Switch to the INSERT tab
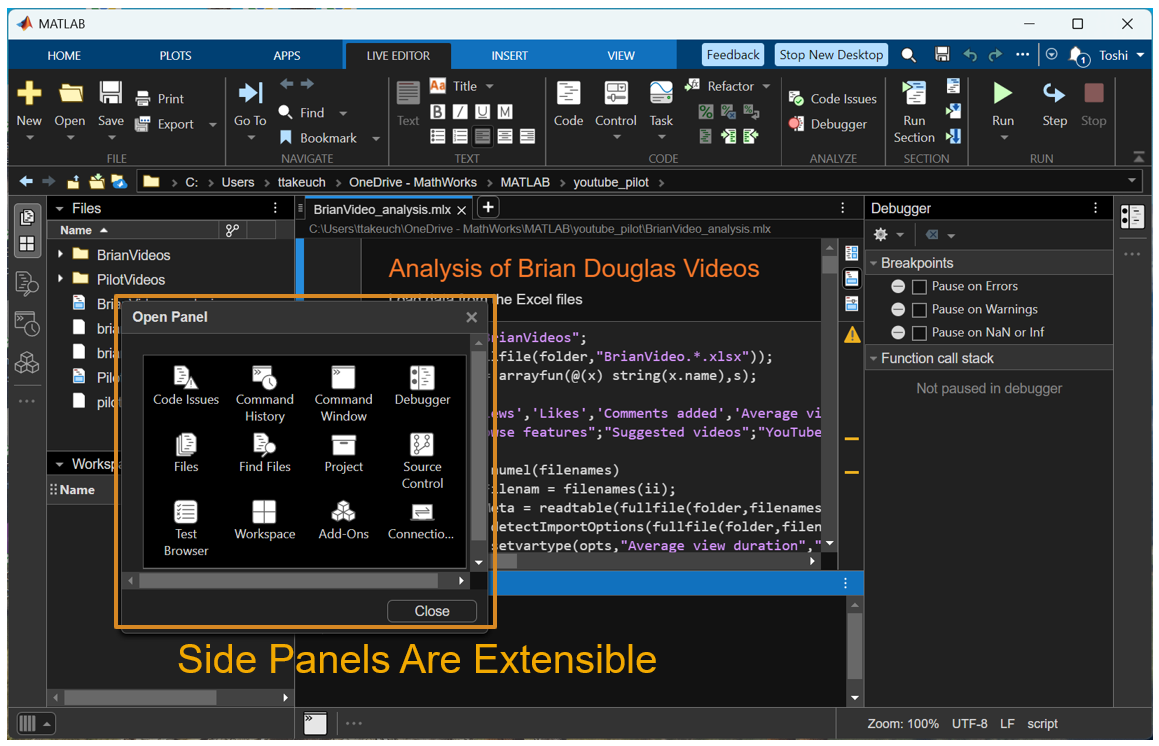Viewport: 1159px width, 746px height. tap(509, 55)
